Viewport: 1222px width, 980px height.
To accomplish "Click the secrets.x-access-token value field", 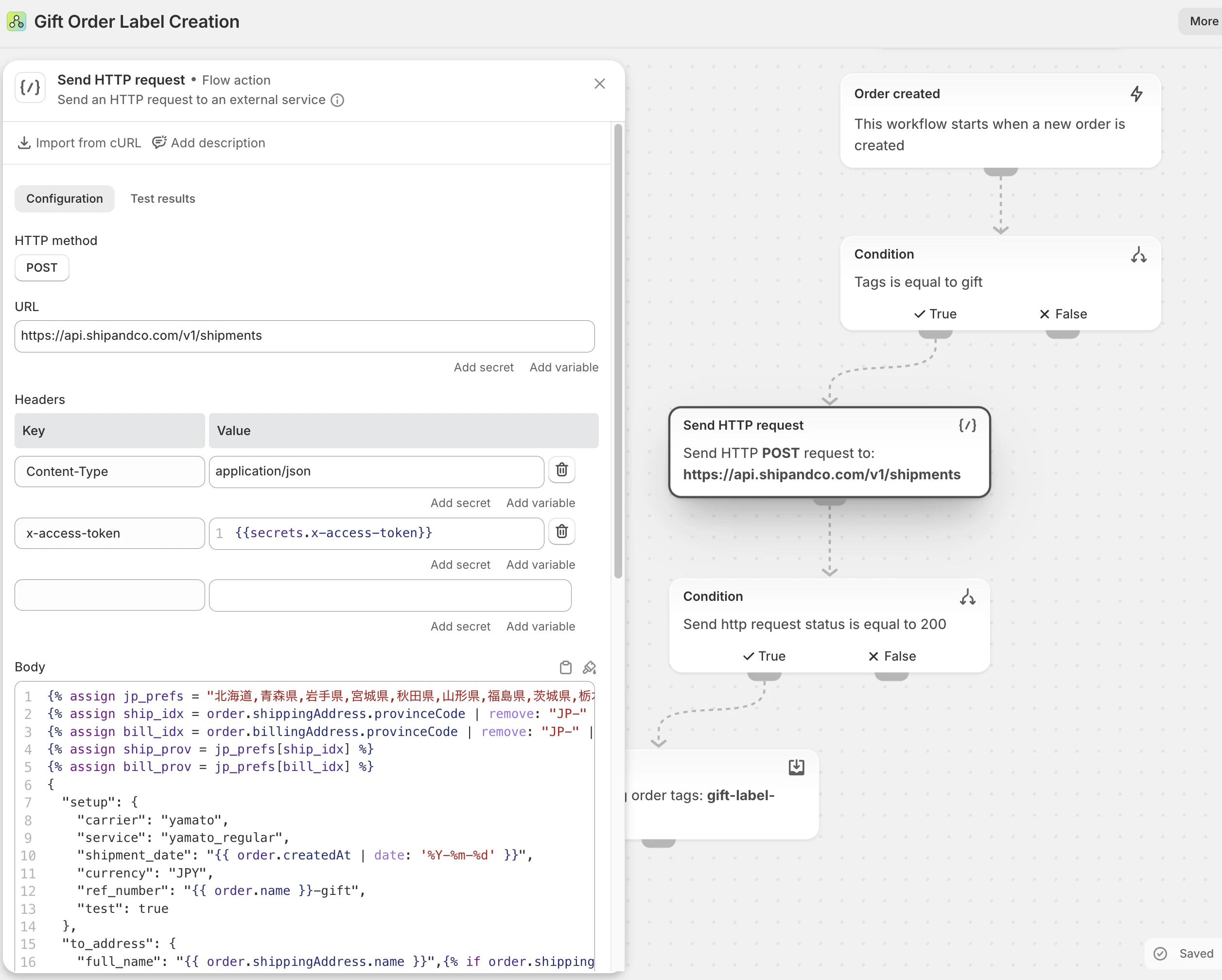I will [376, 533].
